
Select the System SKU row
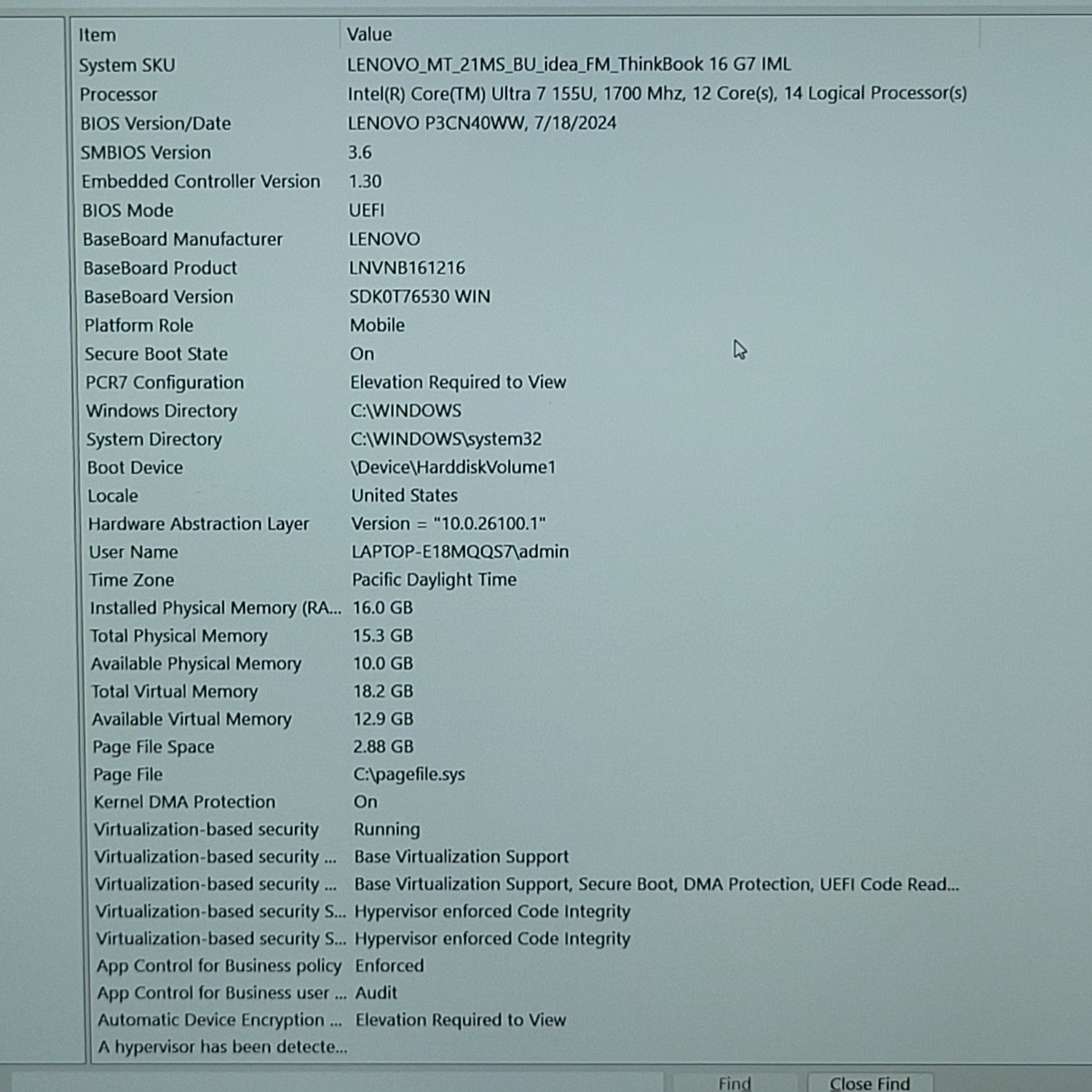point(127,66)
